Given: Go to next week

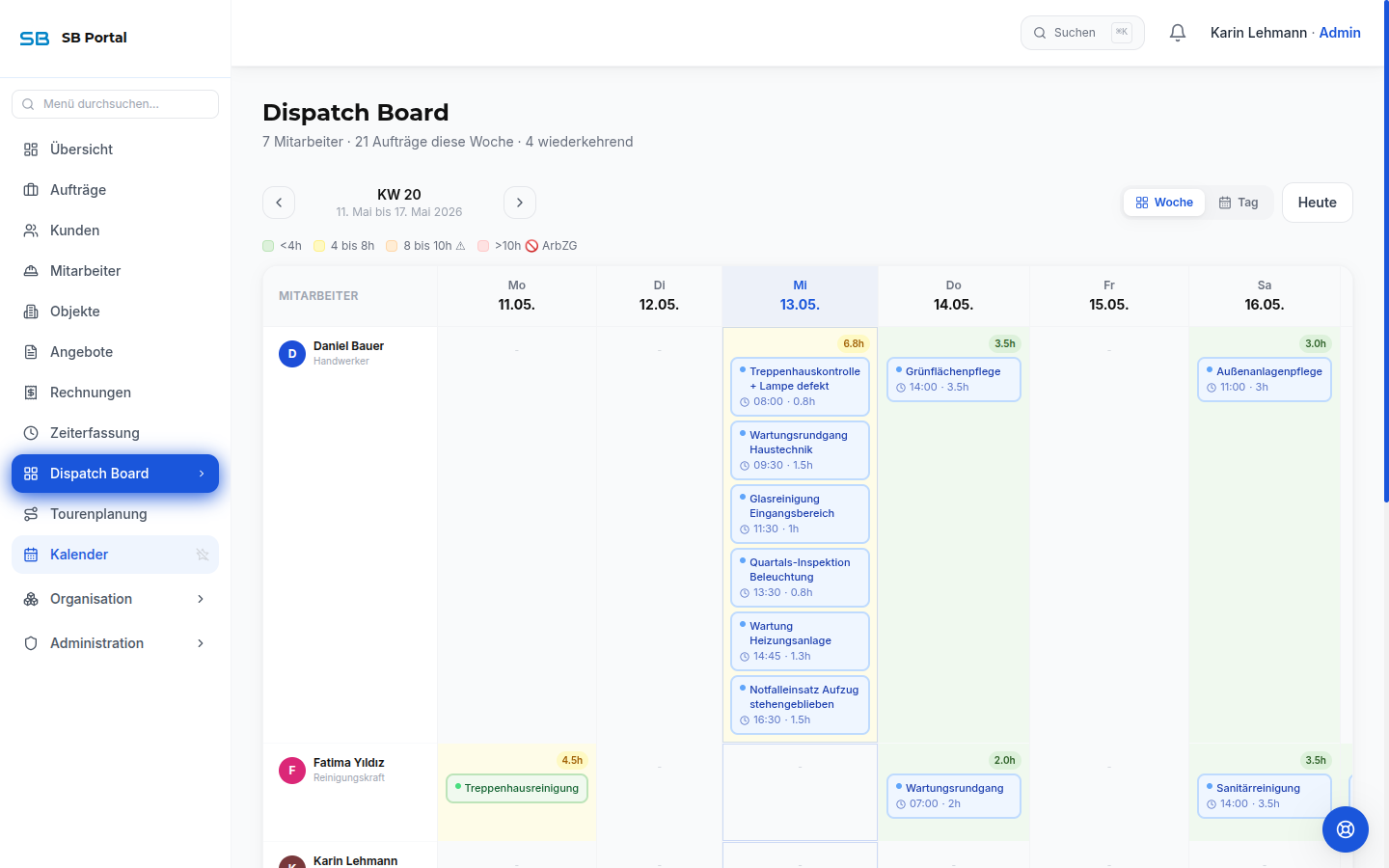Looking at the screenshot, I should [x=520, y=203].
